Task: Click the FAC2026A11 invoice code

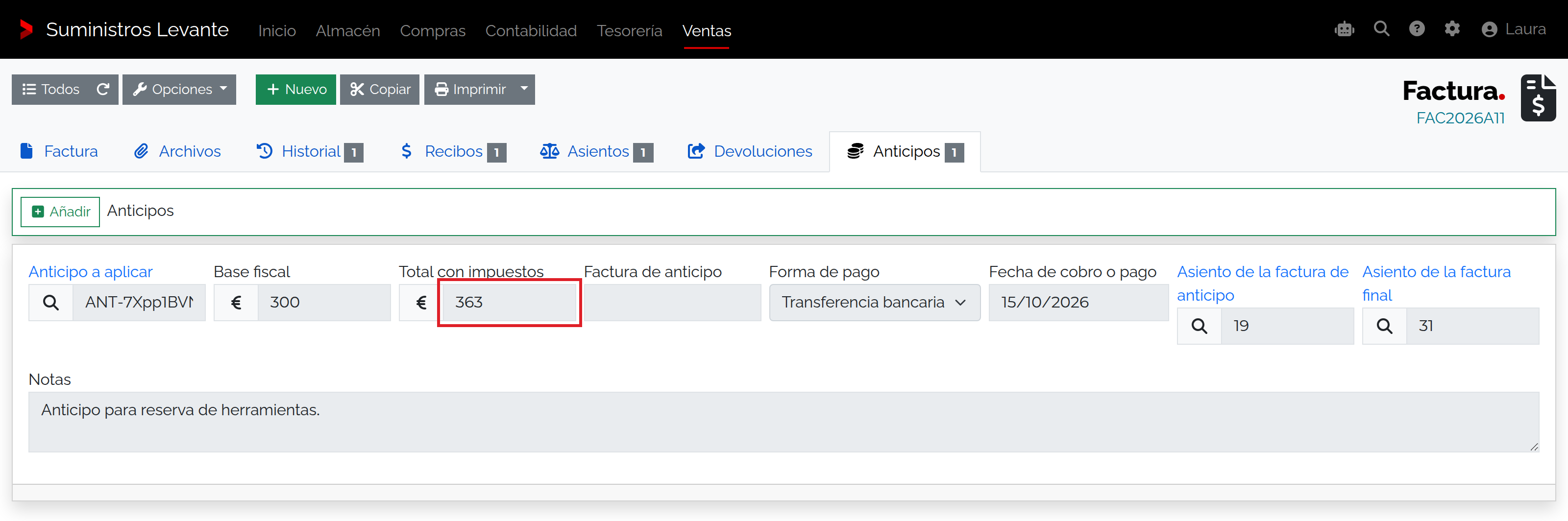Action: 1460,118
